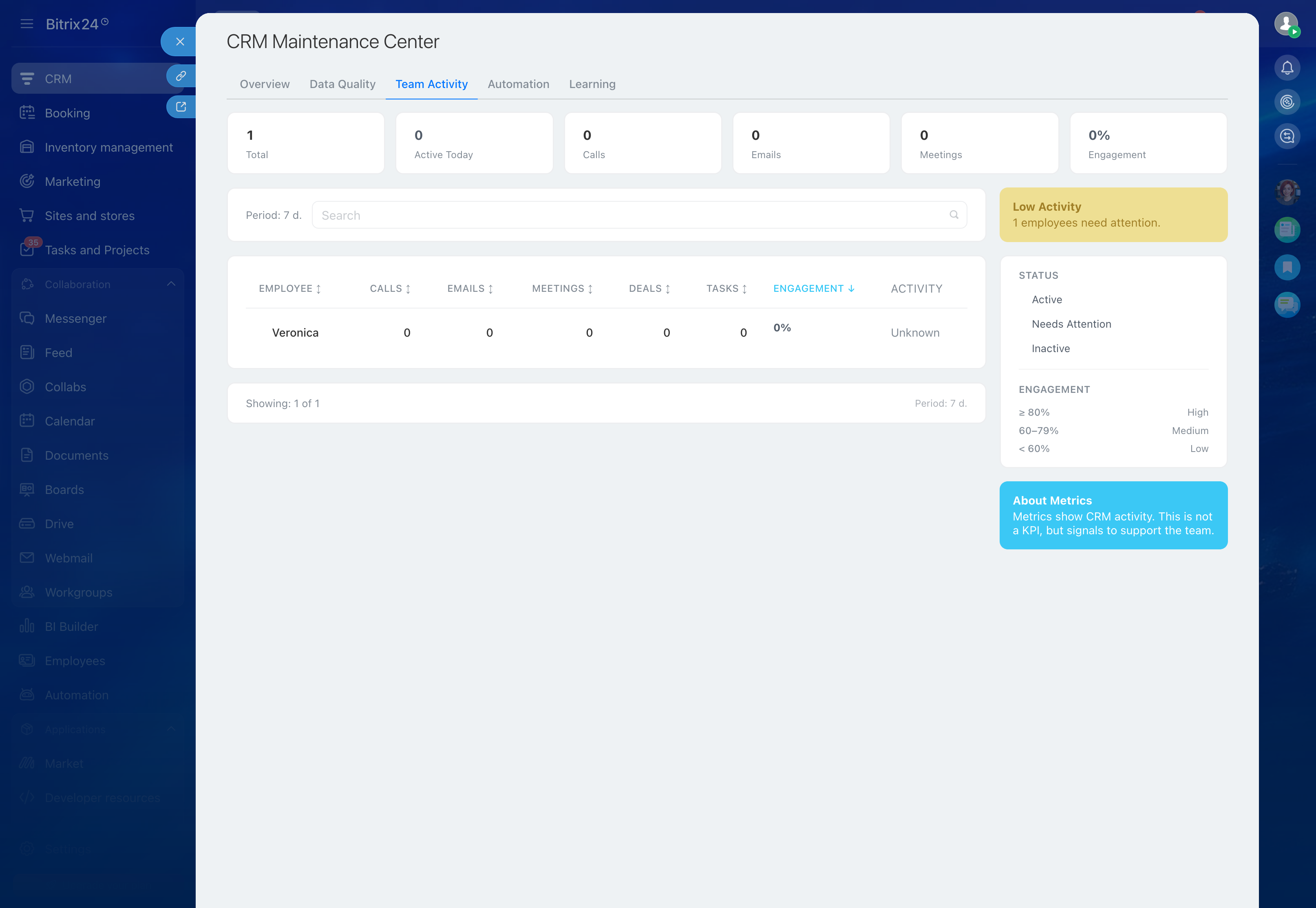The height and width of the screenshot is (908, 1316).
Task: Close the CRM Maintenance Center slider
Action: (180, 42)
